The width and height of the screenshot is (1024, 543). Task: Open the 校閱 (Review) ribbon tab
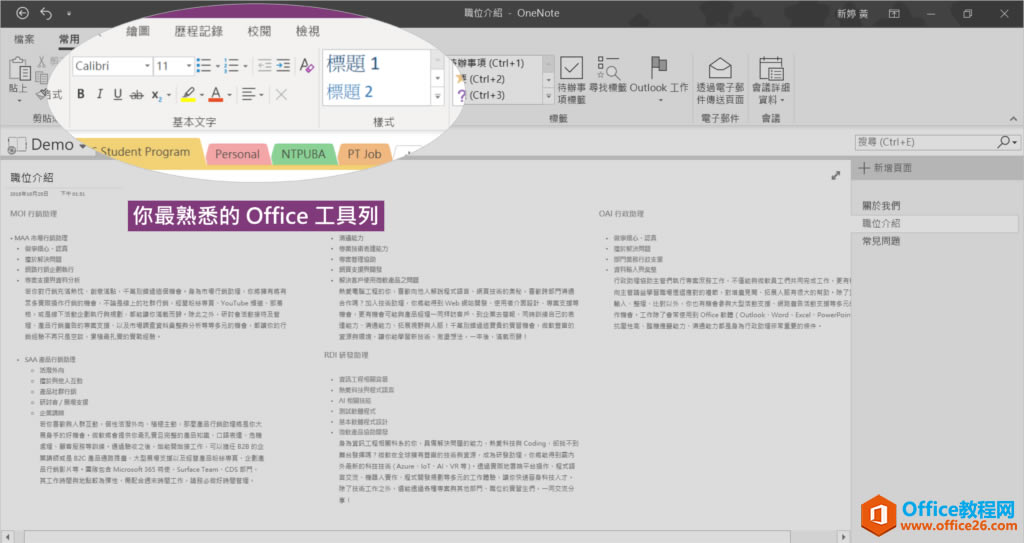coord(259,31)
